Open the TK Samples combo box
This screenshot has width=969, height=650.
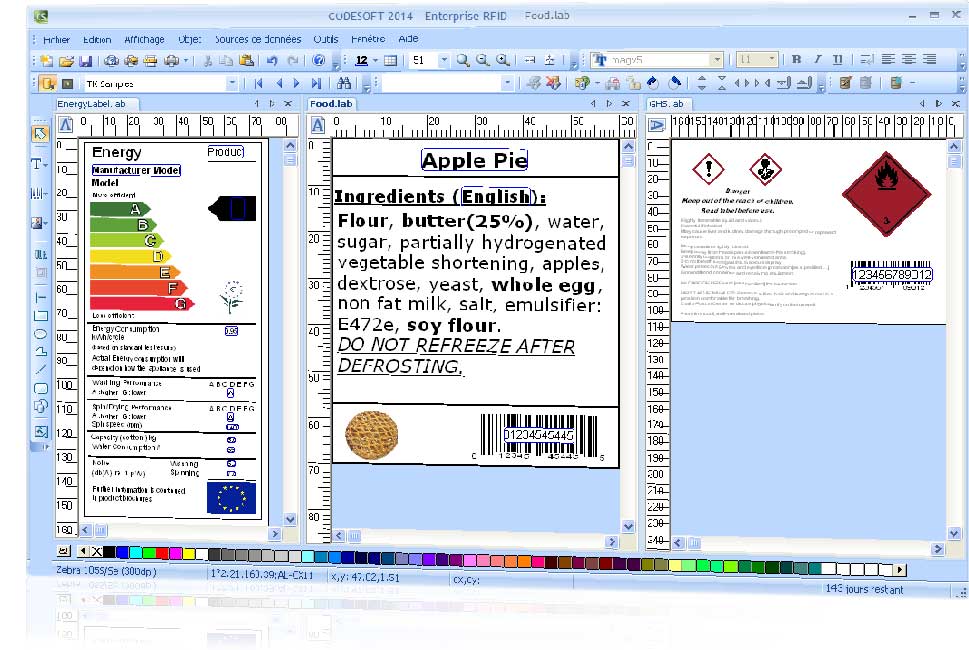pyautogui.click(x=233, y=83)
